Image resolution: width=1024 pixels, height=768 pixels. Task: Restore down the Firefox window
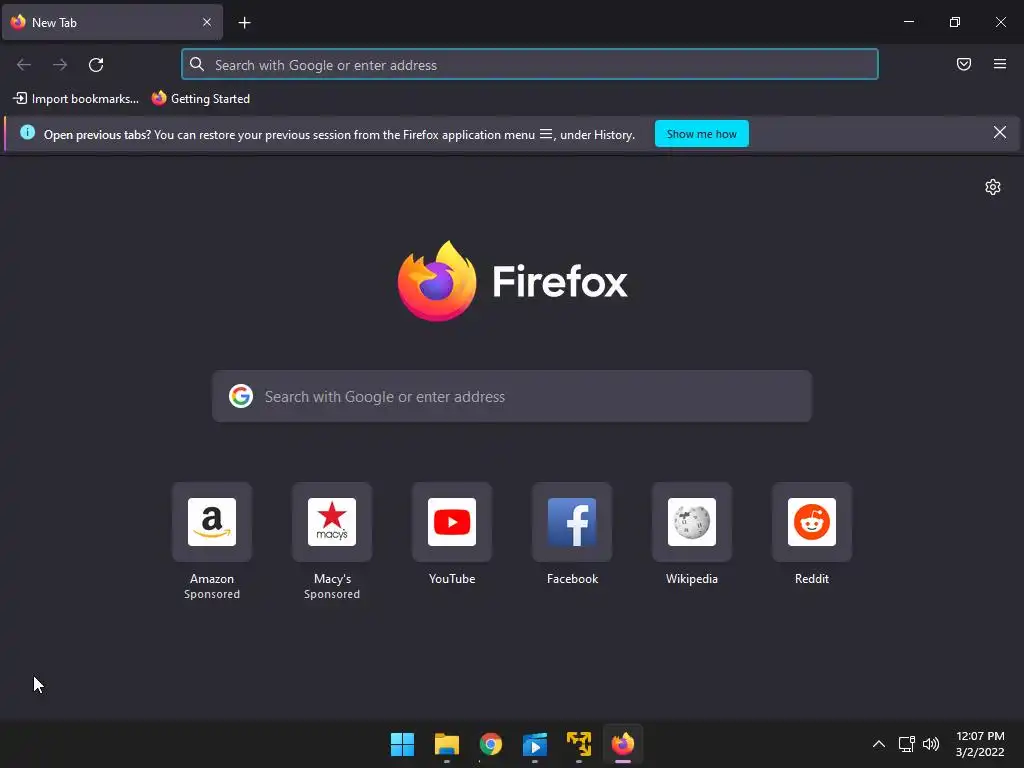click(955, 22)
